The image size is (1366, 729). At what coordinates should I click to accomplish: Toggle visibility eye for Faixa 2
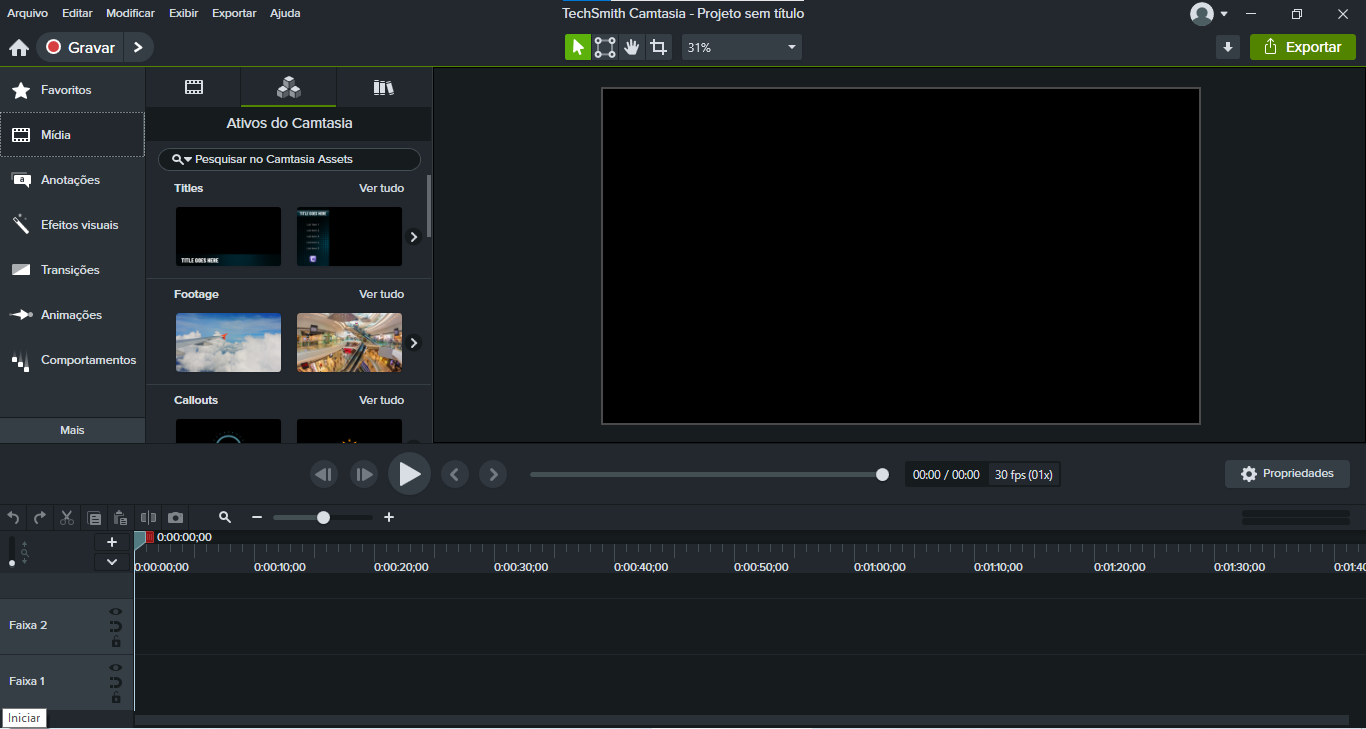click(116, 611)
